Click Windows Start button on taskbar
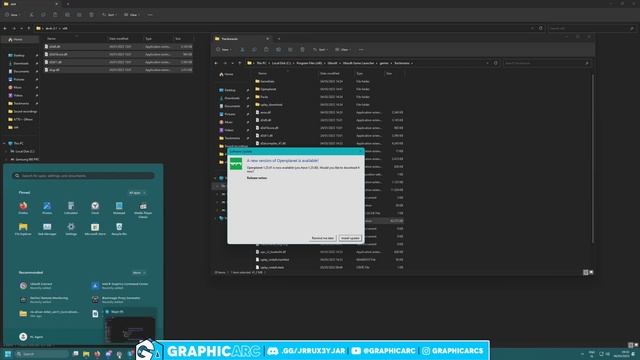The width and height of the screenshot is (640, 360). click(x=8, y=354)
